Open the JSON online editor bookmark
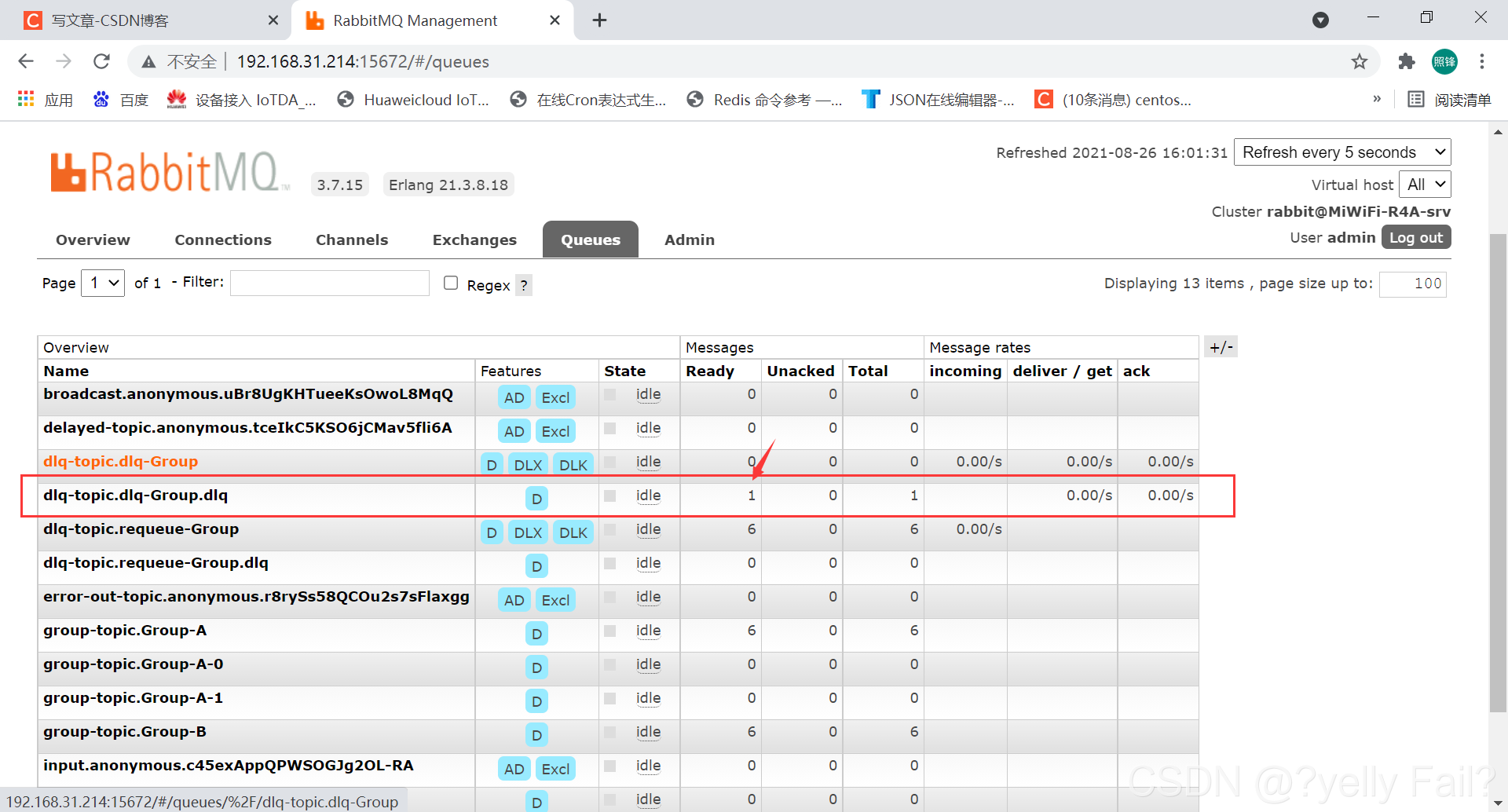1508x812 pixels. (x=938, y=100)
